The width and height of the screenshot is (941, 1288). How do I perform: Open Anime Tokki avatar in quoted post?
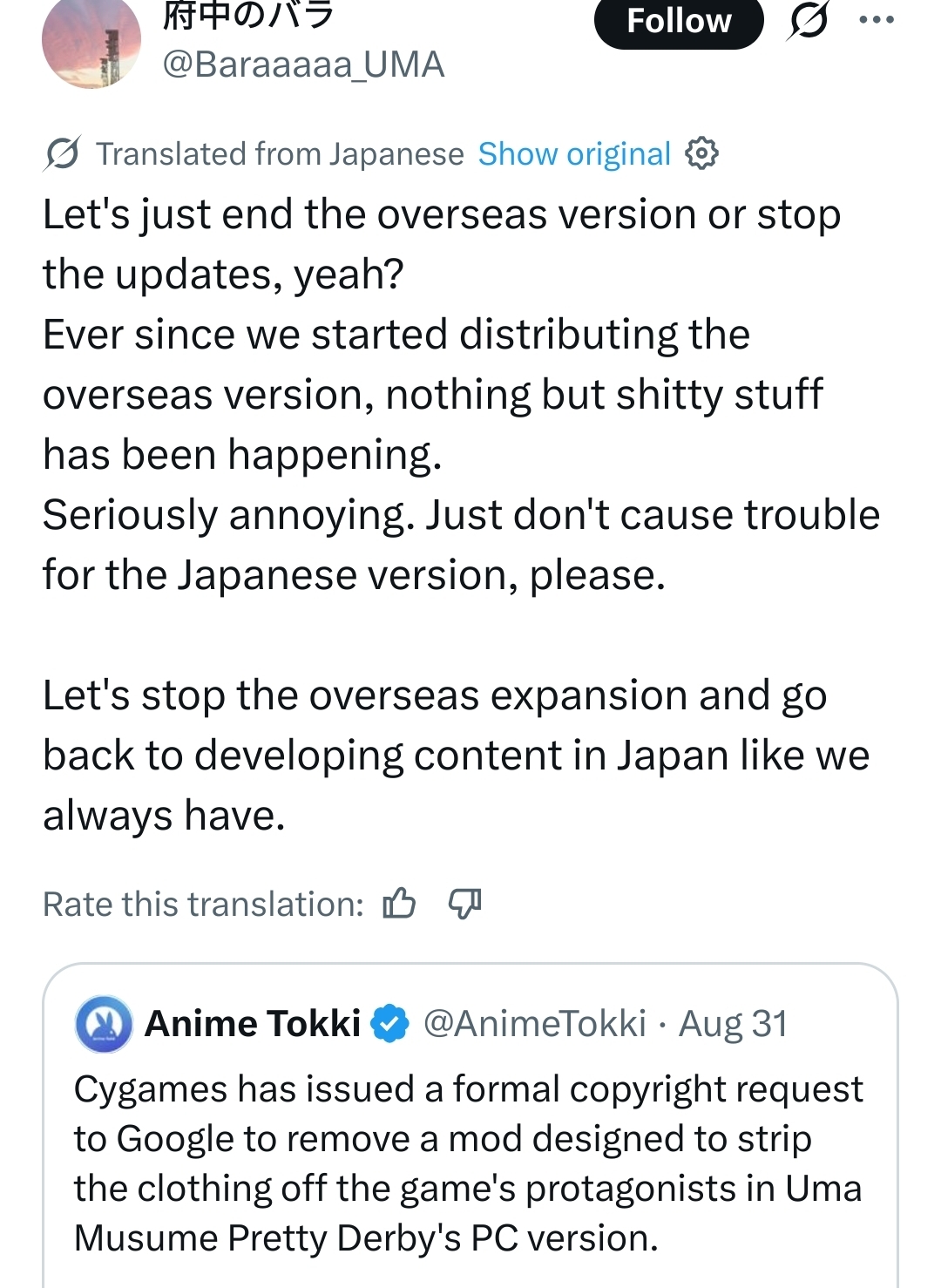click(x=105, y=1024)
